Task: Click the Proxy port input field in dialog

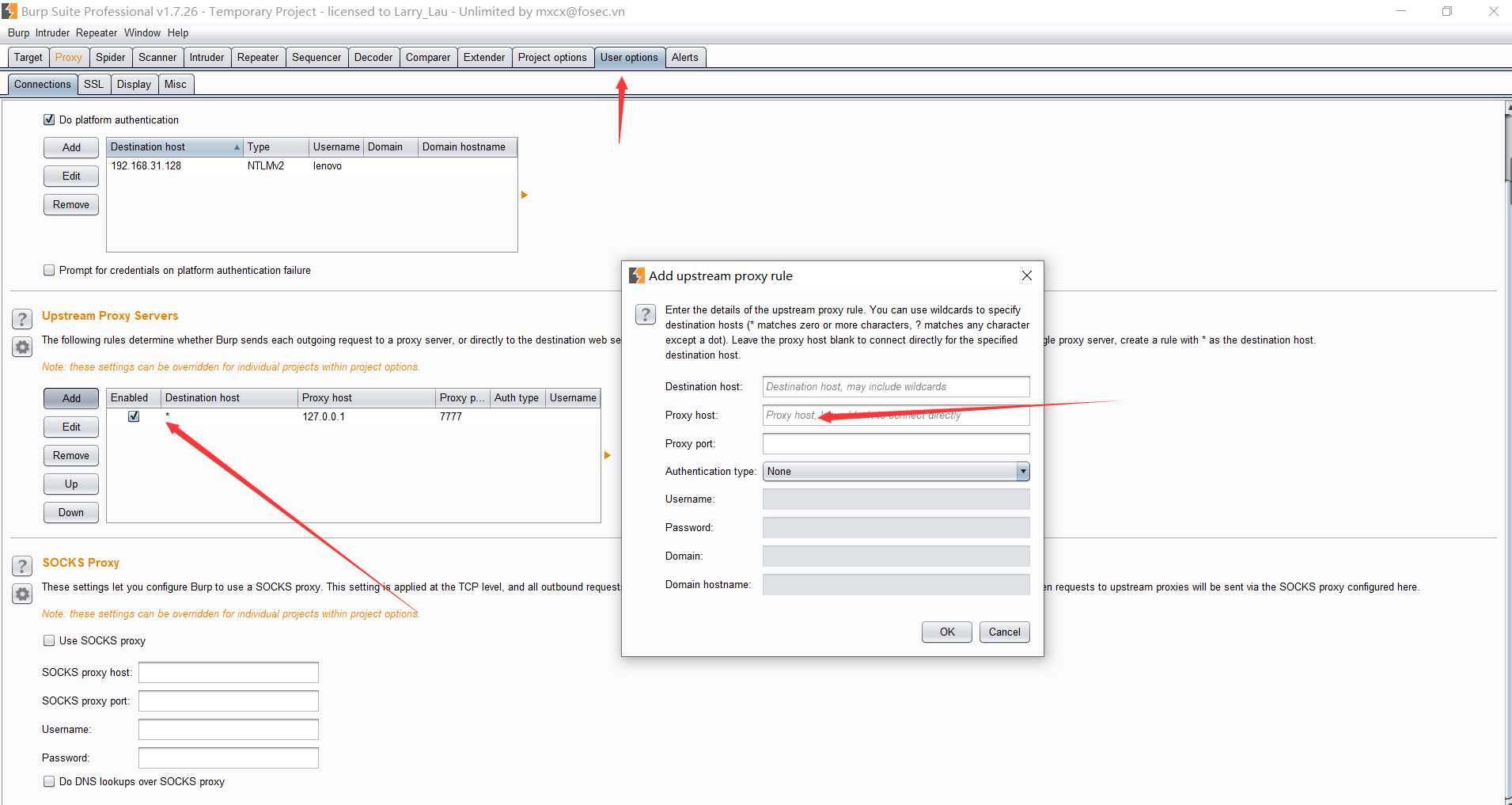Action: [896, 443]
